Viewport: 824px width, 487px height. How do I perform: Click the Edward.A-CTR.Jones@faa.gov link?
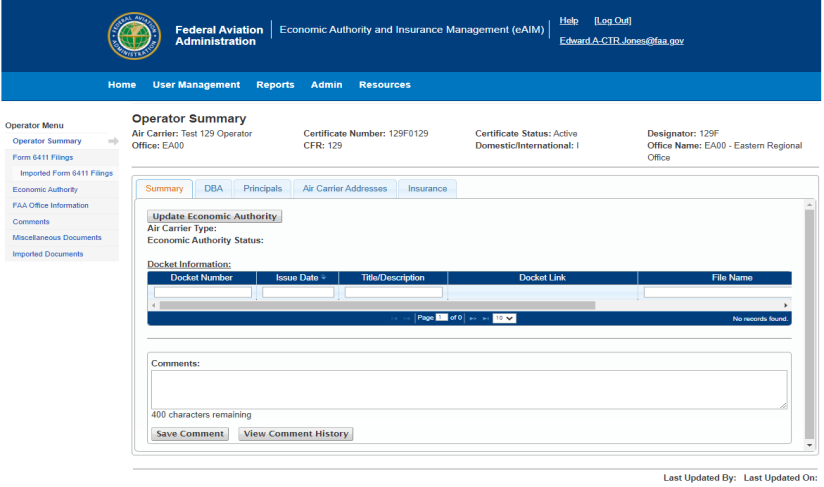621,40
